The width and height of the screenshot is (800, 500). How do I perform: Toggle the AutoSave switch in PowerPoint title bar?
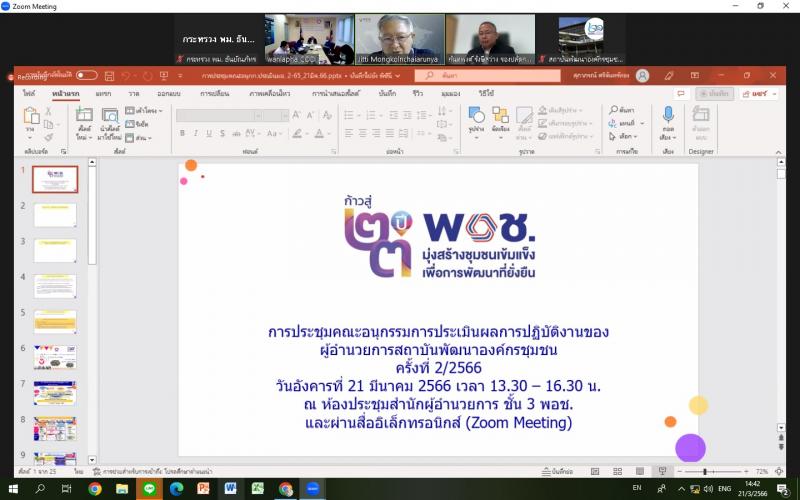click(87, 76)
